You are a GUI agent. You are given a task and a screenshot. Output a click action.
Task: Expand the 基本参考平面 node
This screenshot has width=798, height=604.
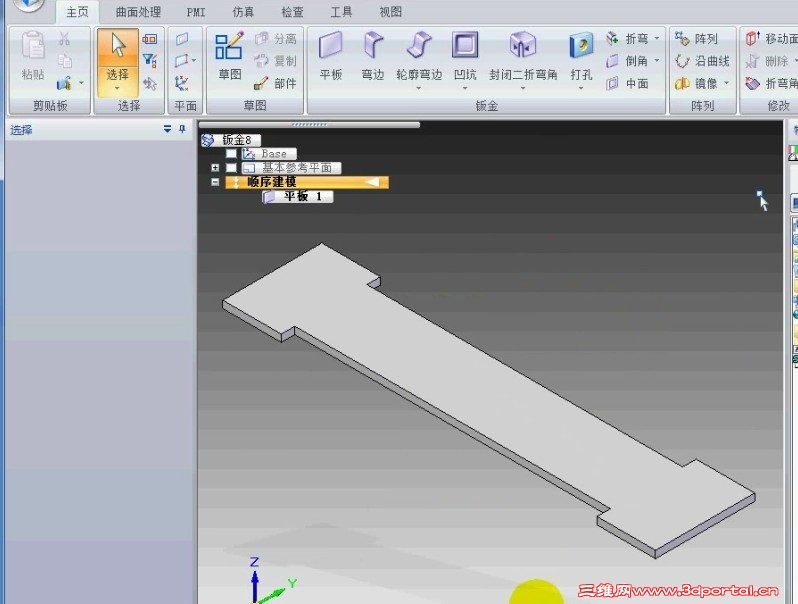(215, 167)
